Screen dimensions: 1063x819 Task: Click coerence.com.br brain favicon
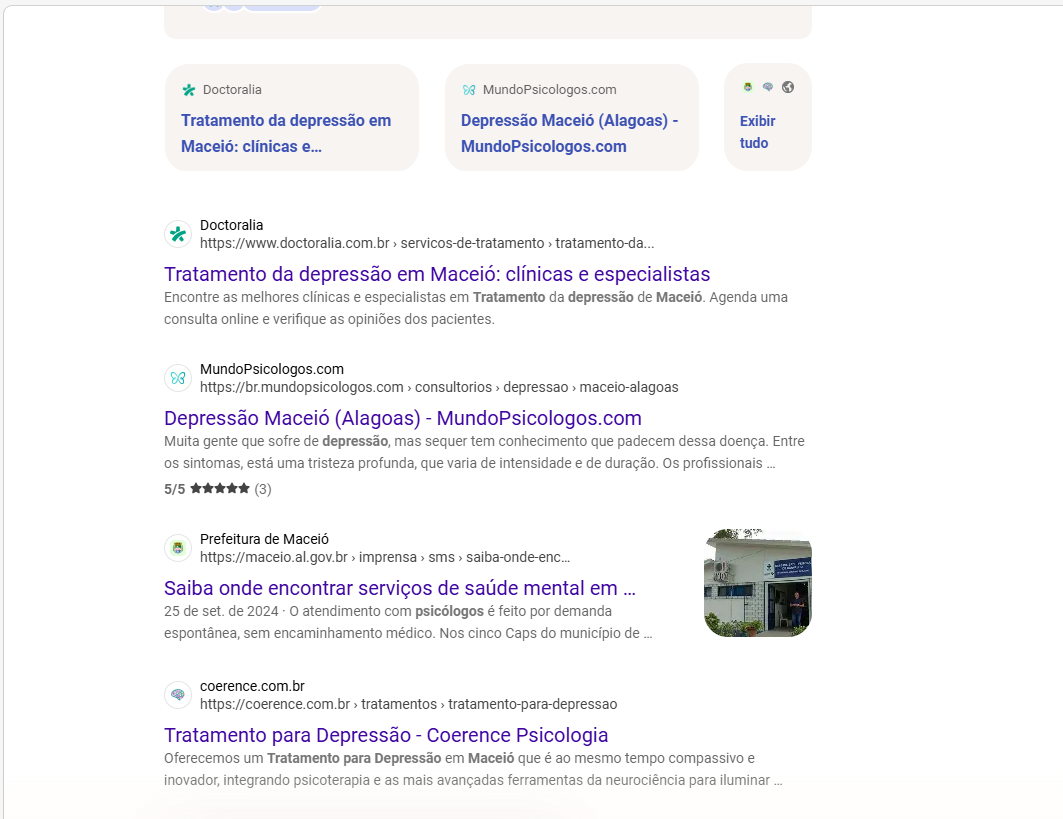point(178,695)
